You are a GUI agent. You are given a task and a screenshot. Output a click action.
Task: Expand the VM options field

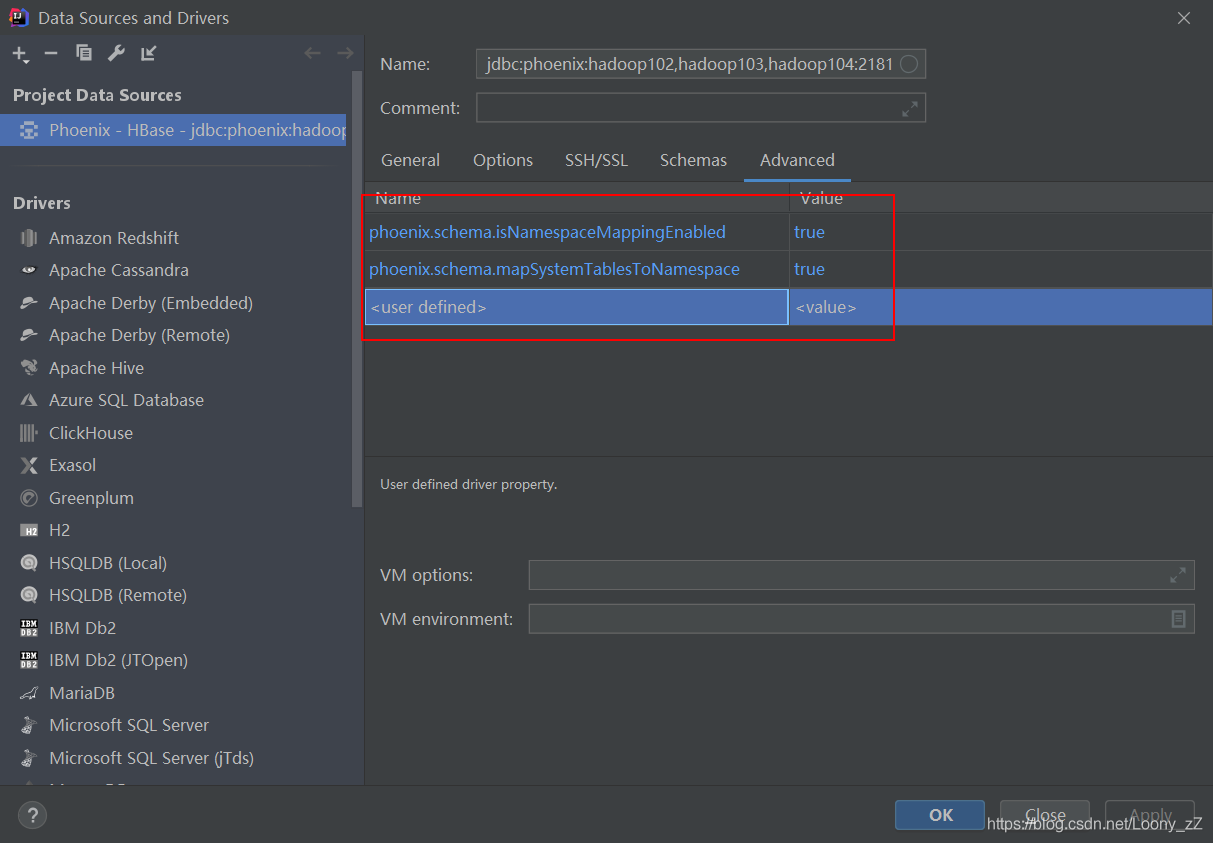pos(1178,575)
